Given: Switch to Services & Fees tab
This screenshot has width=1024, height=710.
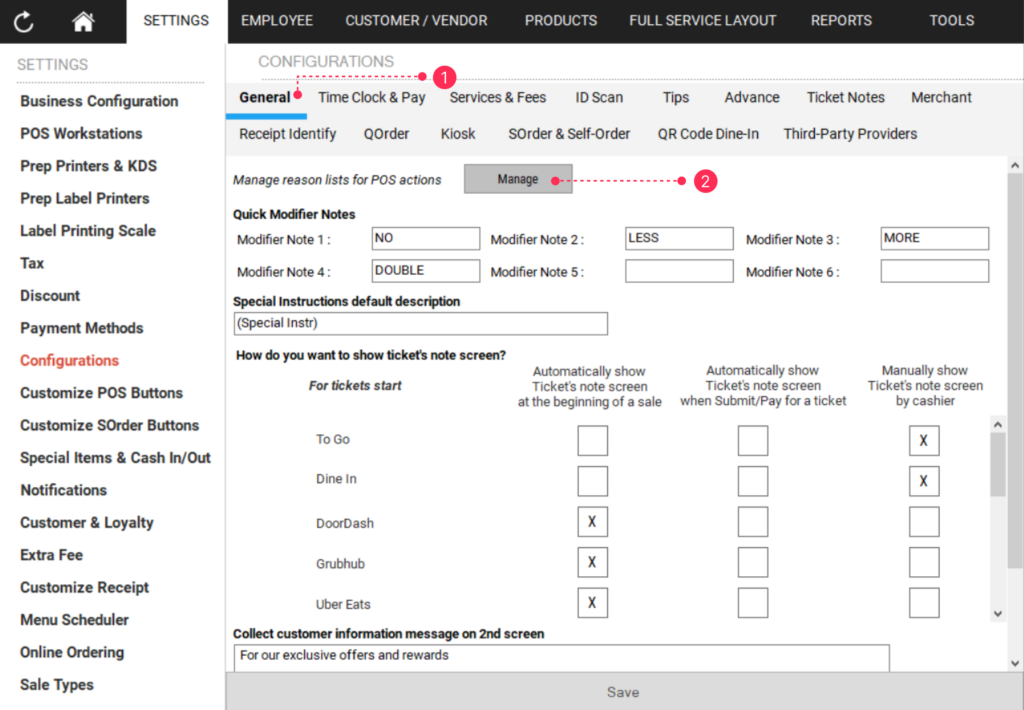Looking at the screenshot, I should click(x=498, y=97).
